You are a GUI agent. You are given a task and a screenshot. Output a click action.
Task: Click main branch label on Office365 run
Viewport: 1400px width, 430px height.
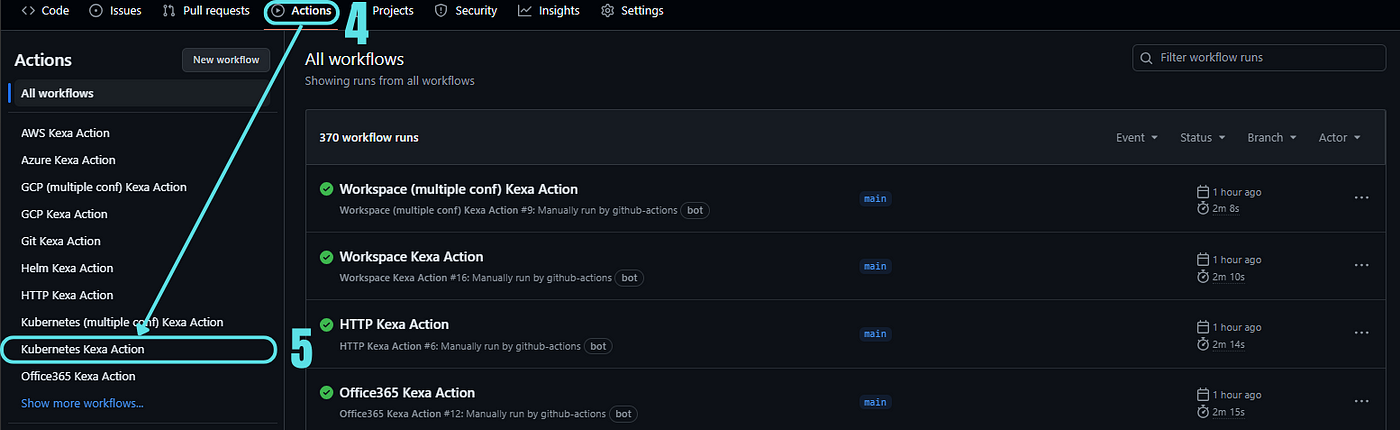coord(875,402)
